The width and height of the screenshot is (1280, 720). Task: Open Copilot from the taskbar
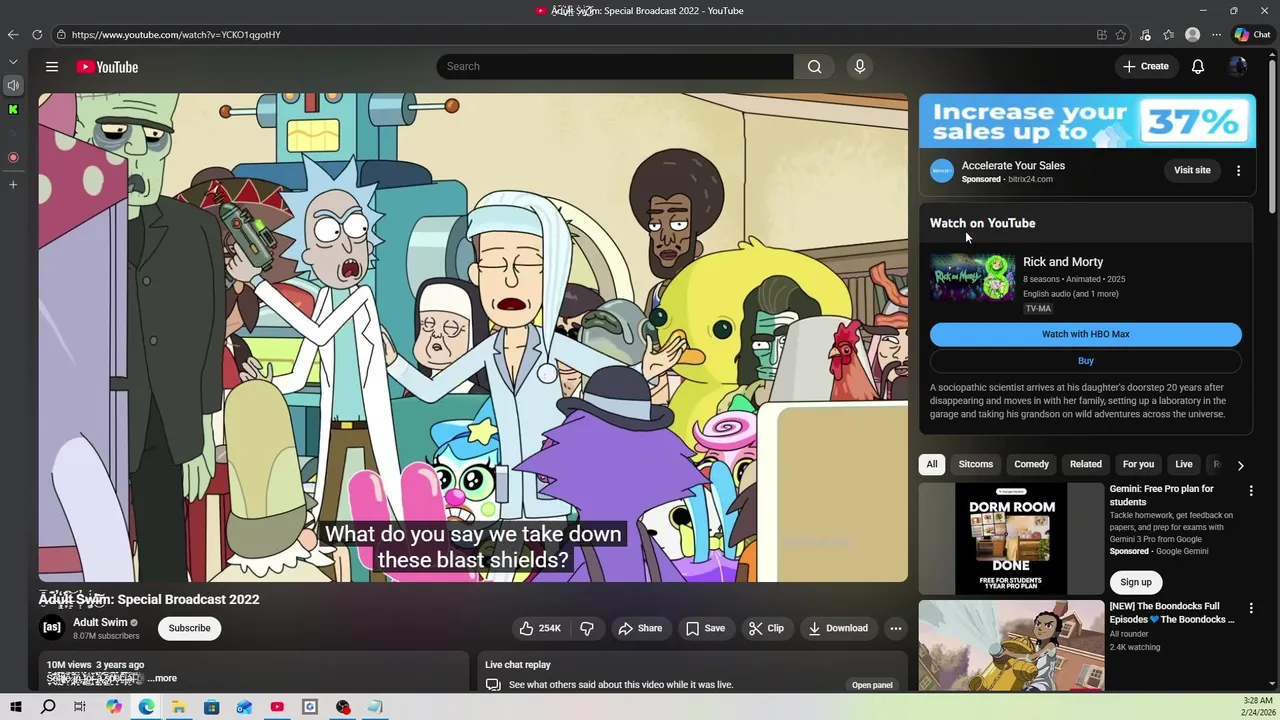(x=114, y=707)
